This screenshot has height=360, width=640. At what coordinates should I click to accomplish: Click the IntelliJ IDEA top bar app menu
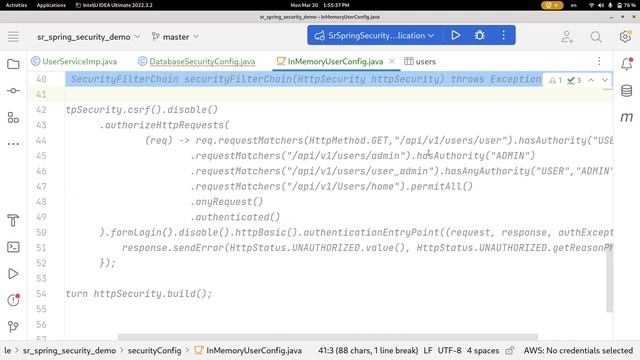point(114,5)
